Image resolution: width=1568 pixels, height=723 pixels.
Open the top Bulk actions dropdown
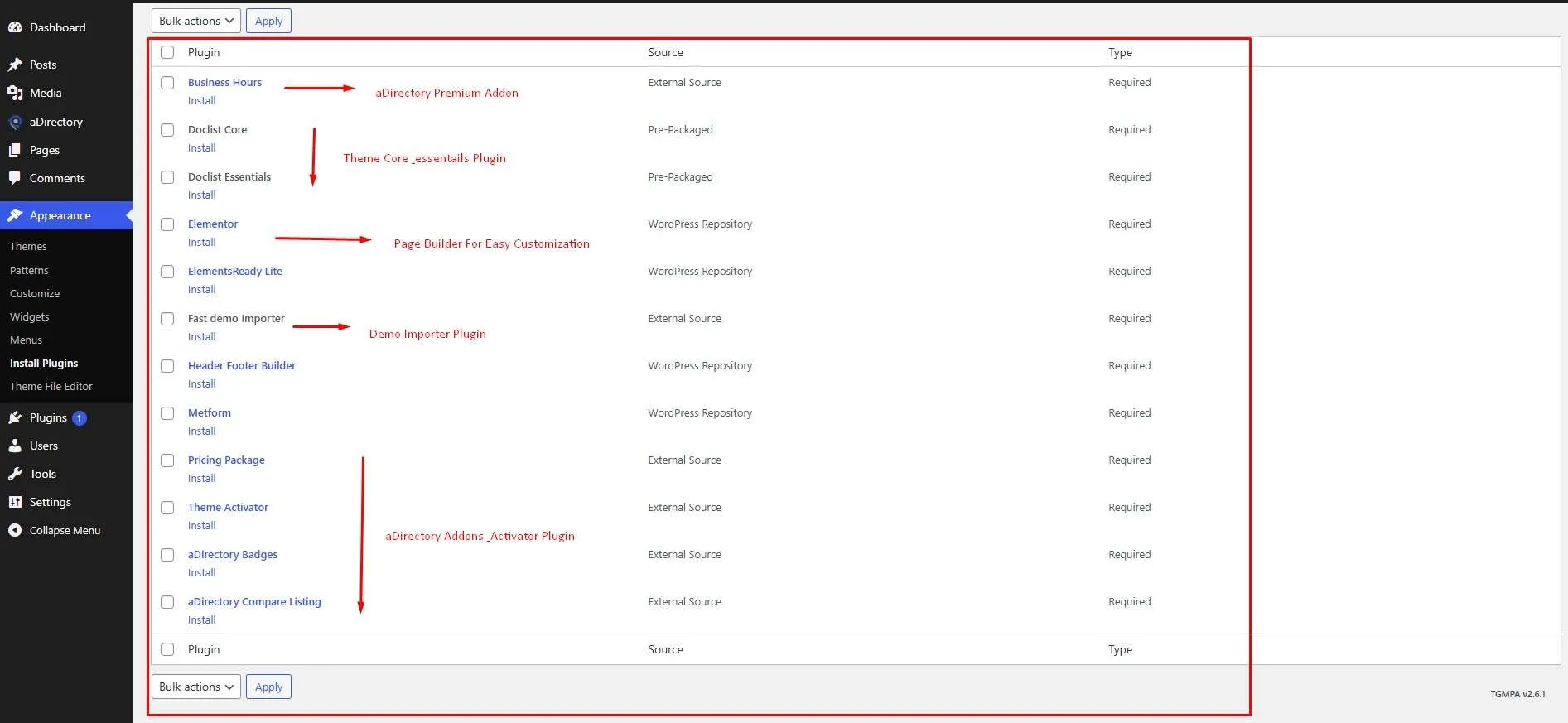point(196,21)
